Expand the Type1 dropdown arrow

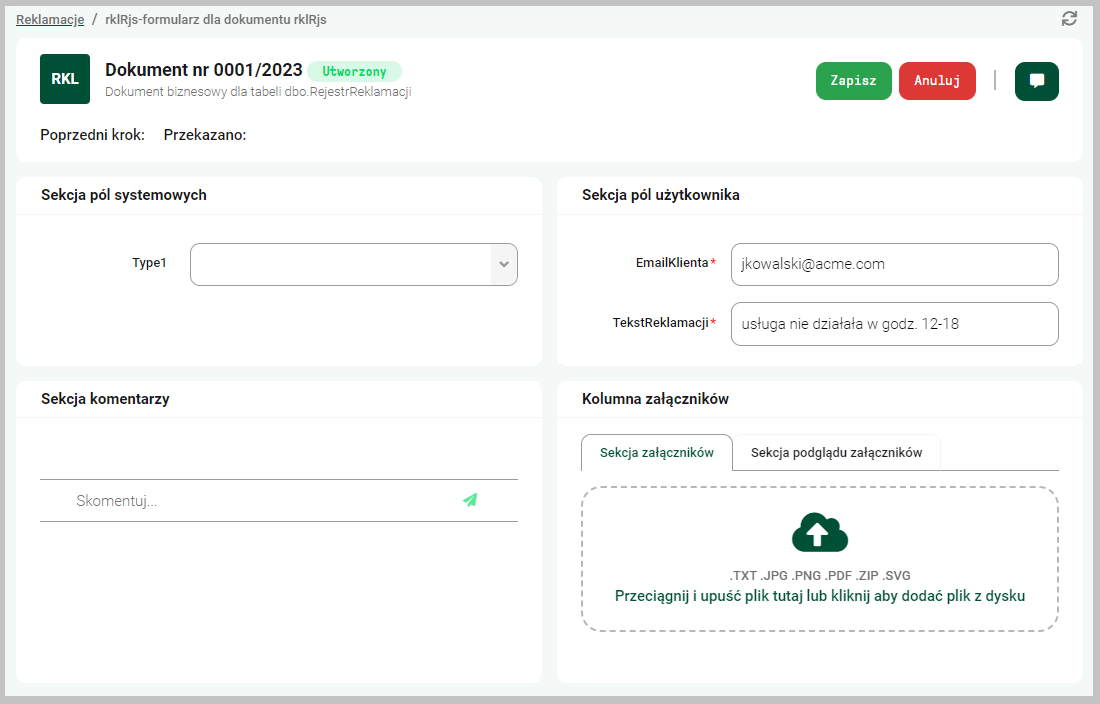[504, 264]
